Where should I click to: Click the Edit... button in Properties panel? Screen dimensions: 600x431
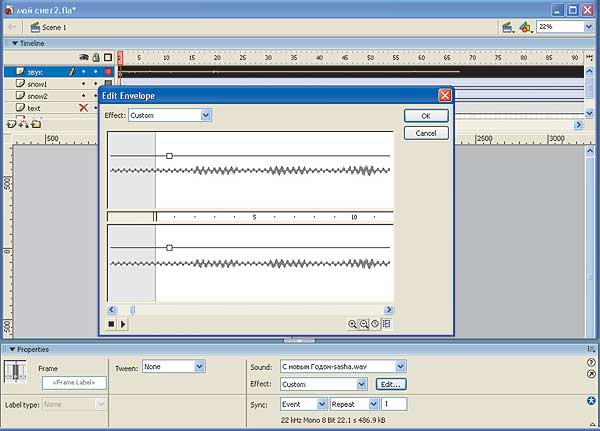tap(391, 384)
